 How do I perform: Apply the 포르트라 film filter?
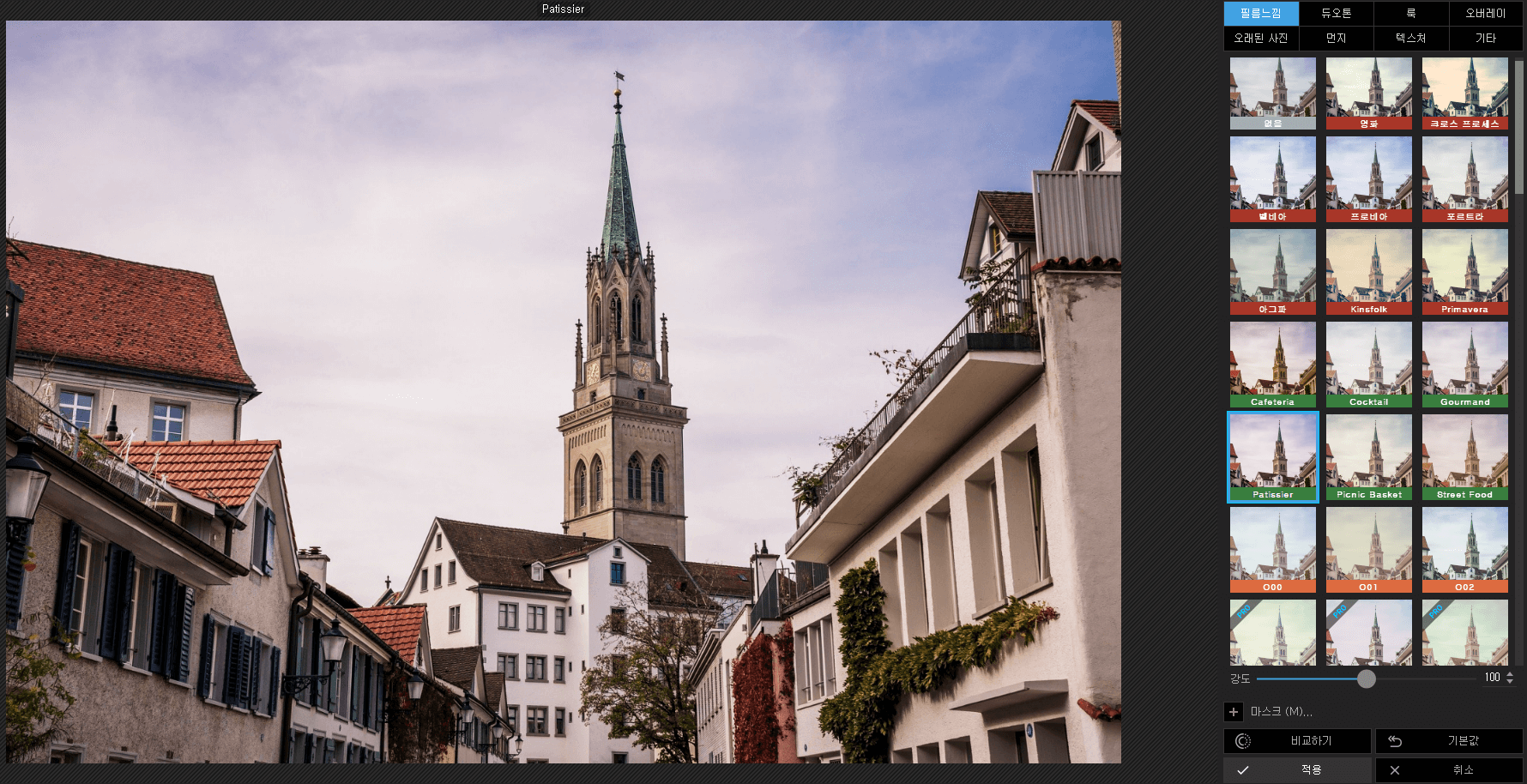click(x=1464, y=179)
